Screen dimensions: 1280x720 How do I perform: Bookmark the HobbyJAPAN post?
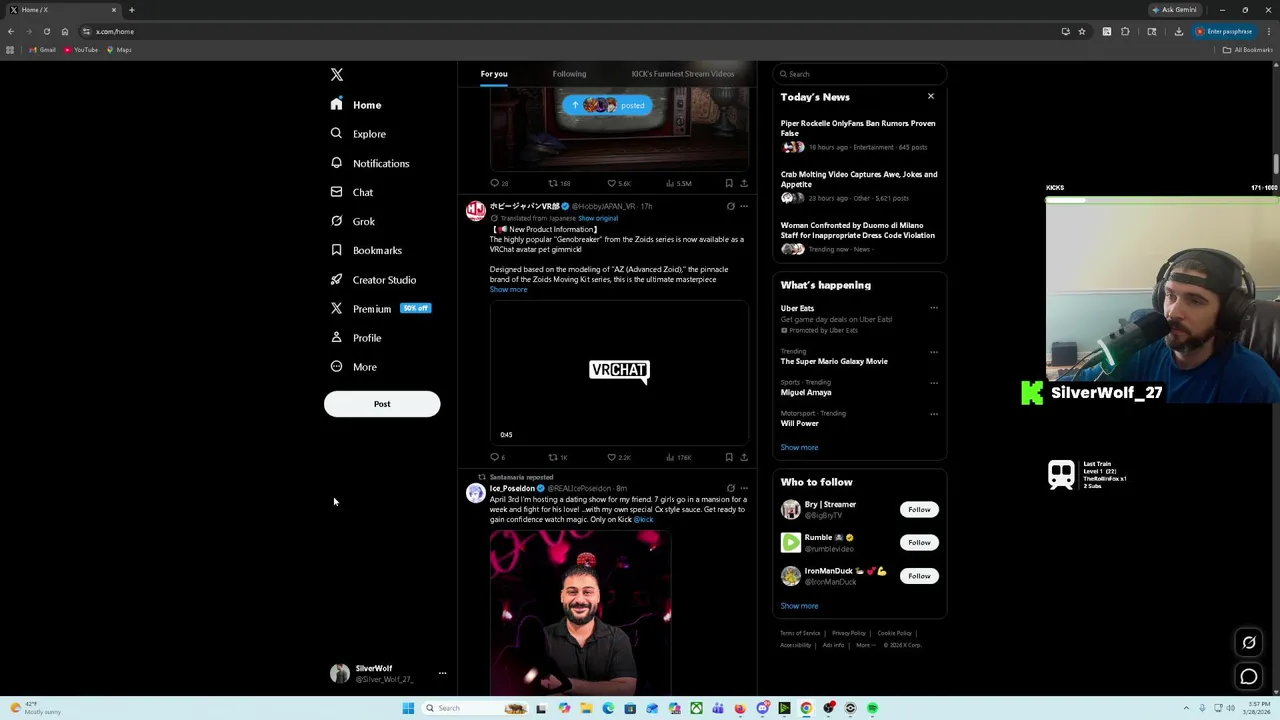pos(729,457)
